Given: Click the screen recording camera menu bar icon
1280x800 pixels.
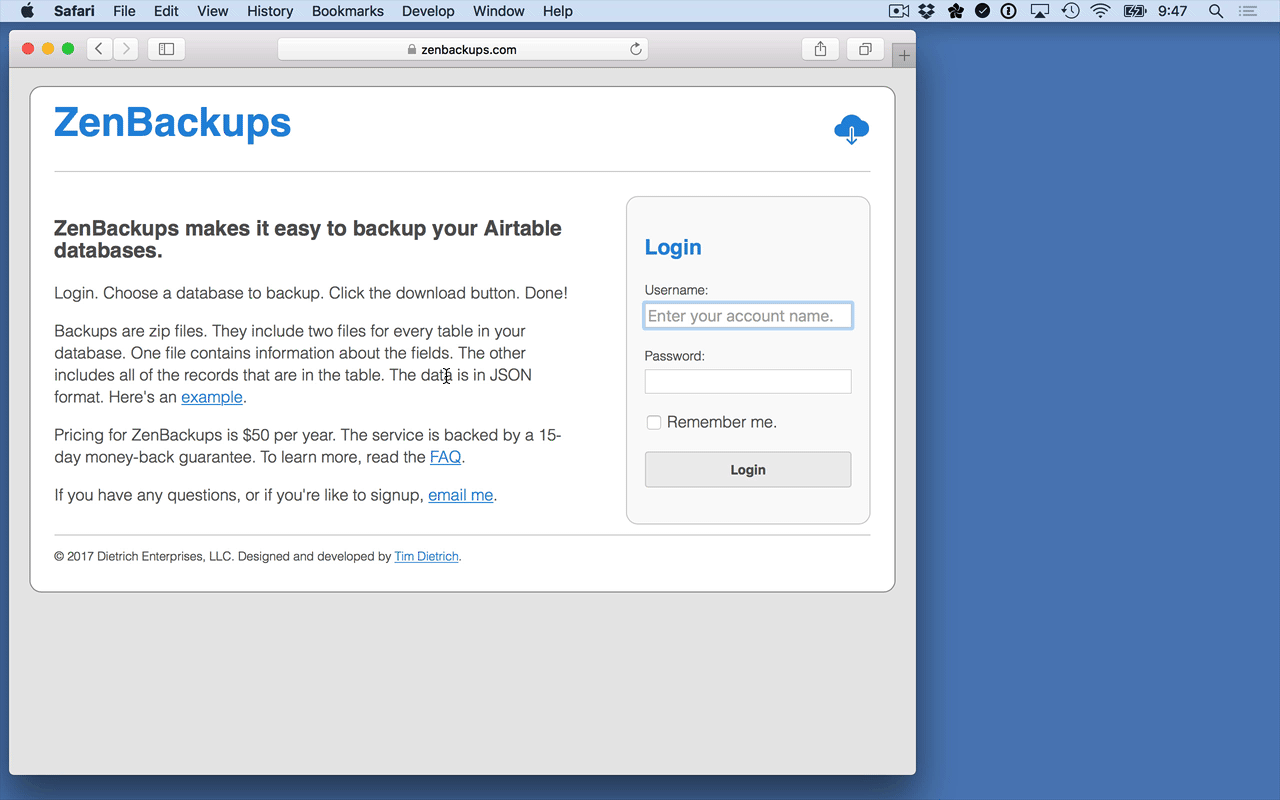Looking at the screenshot, I should coord(898,11).
